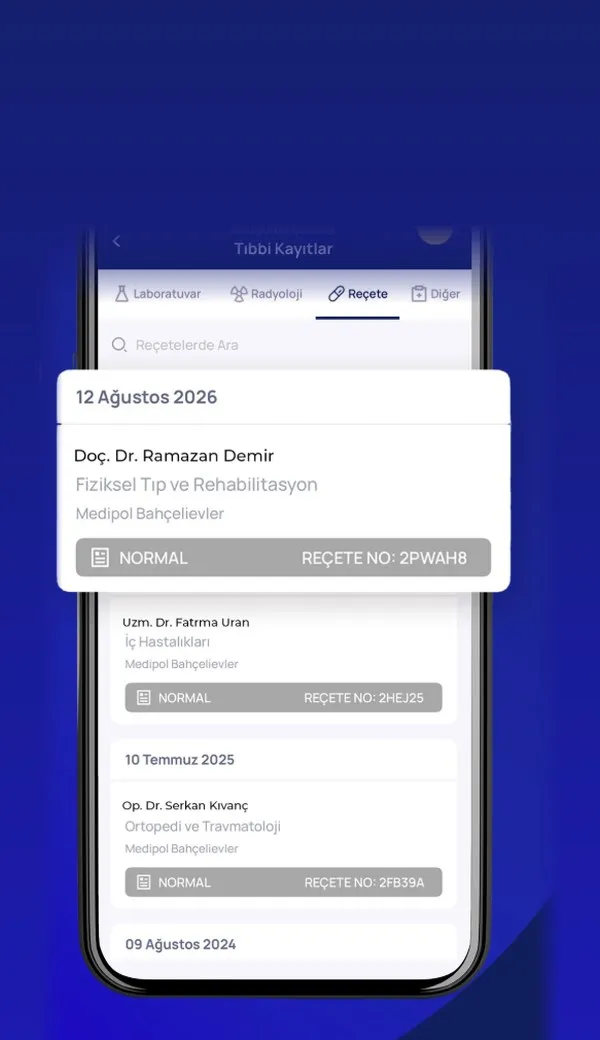Viewport: 600px width, 1040px height.
Task: Click the Diğer clipboard icon
Action: coord(418,294)
